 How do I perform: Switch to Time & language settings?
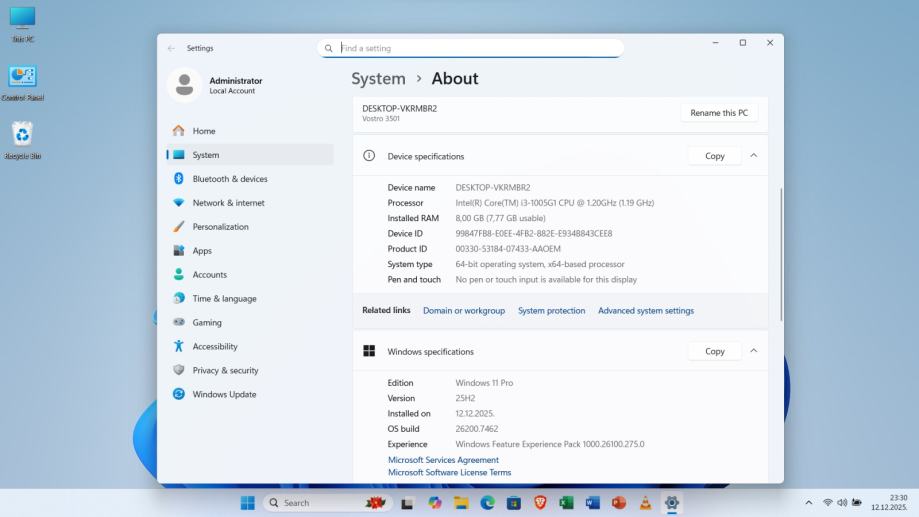coord(224,298)
